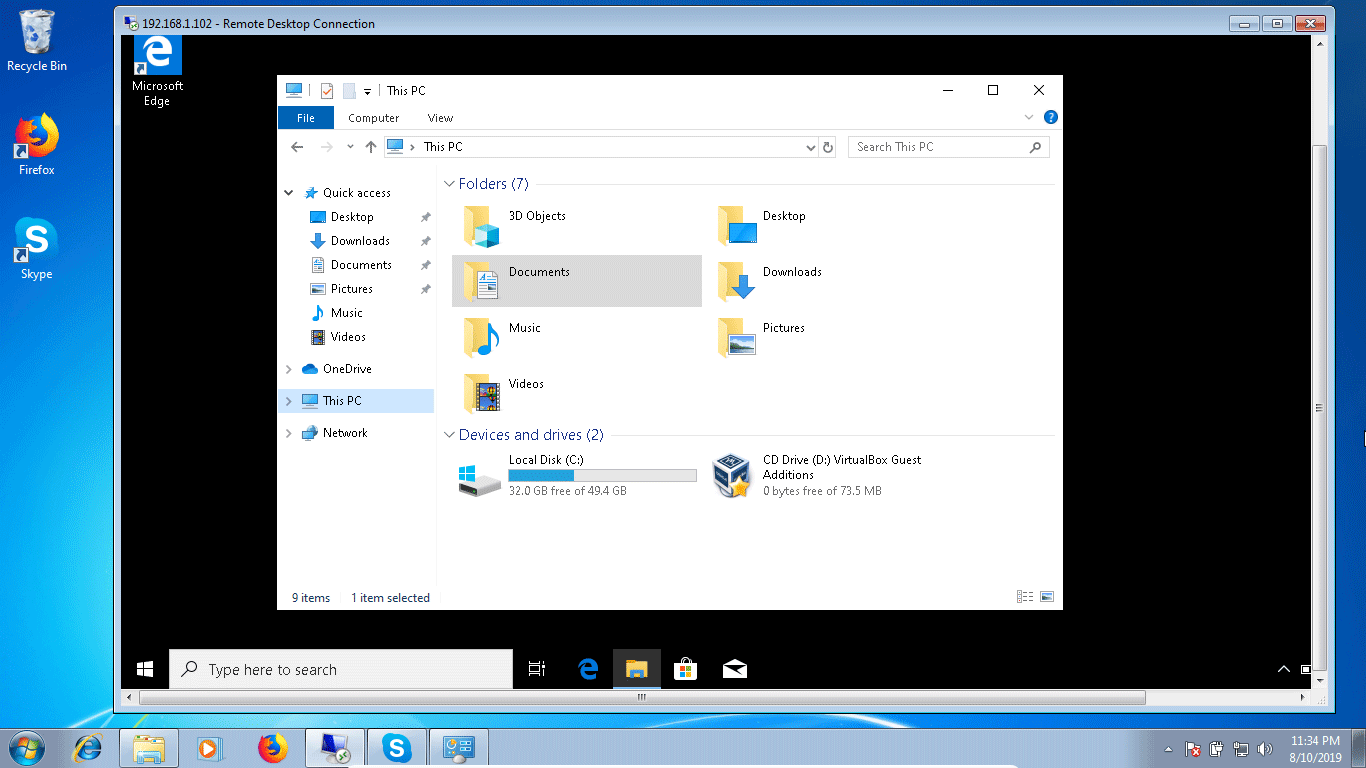Expand the ribbon with the chevron
This screenshot has width=1366, height=768.
pos(1029,117)
